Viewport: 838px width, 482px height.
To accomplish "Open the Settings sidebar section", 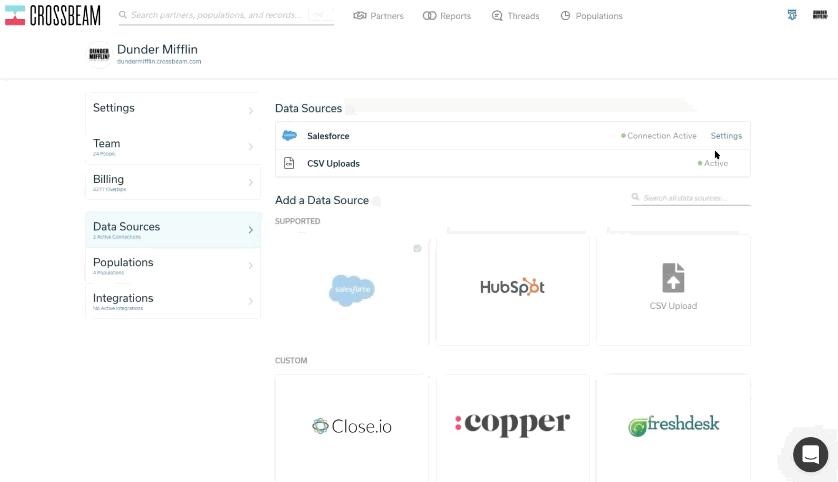I will [x=173, y=110].
